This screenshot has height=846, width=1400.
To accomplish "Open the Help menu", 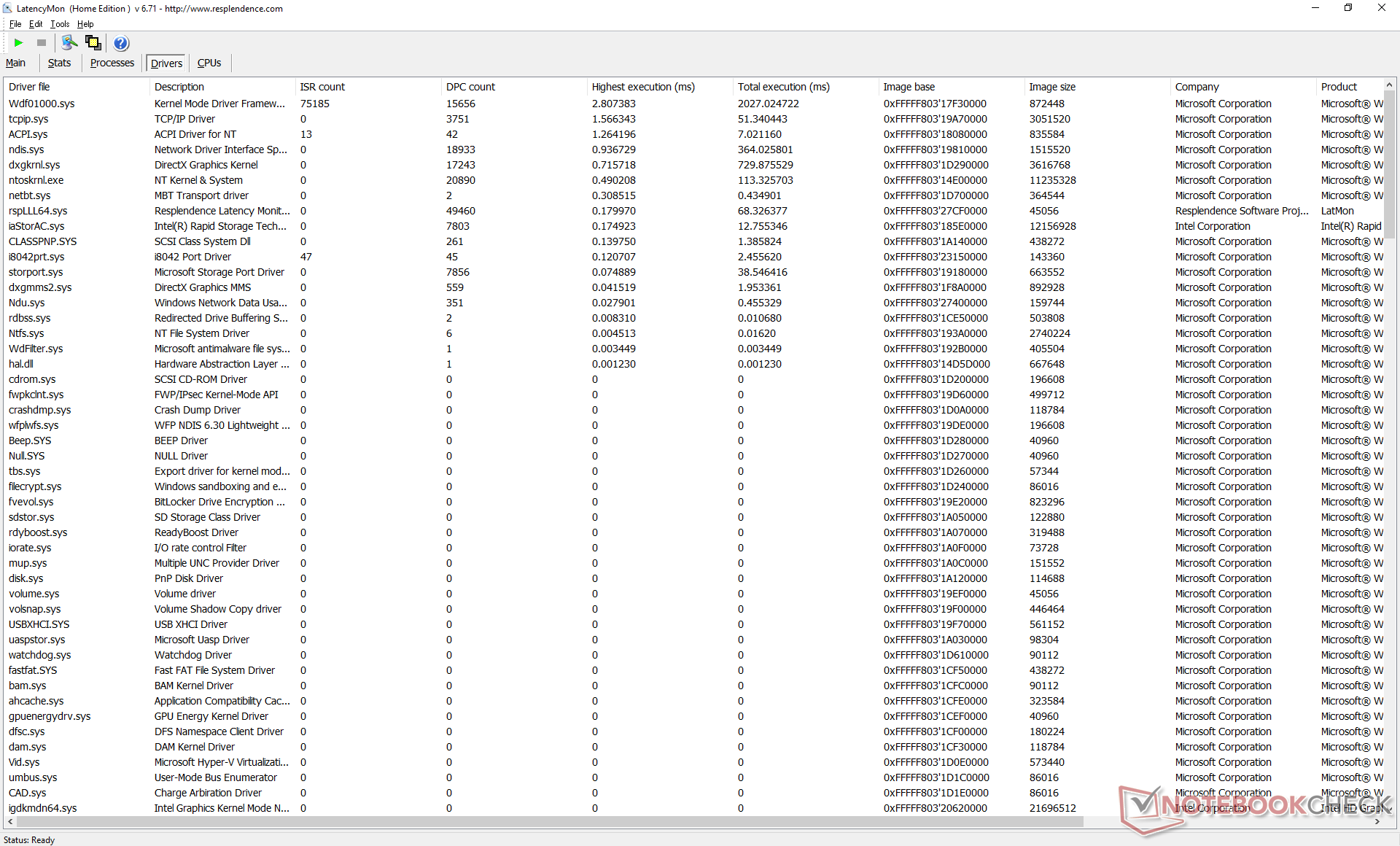I will pyautogui.click(x=85, y=24).
